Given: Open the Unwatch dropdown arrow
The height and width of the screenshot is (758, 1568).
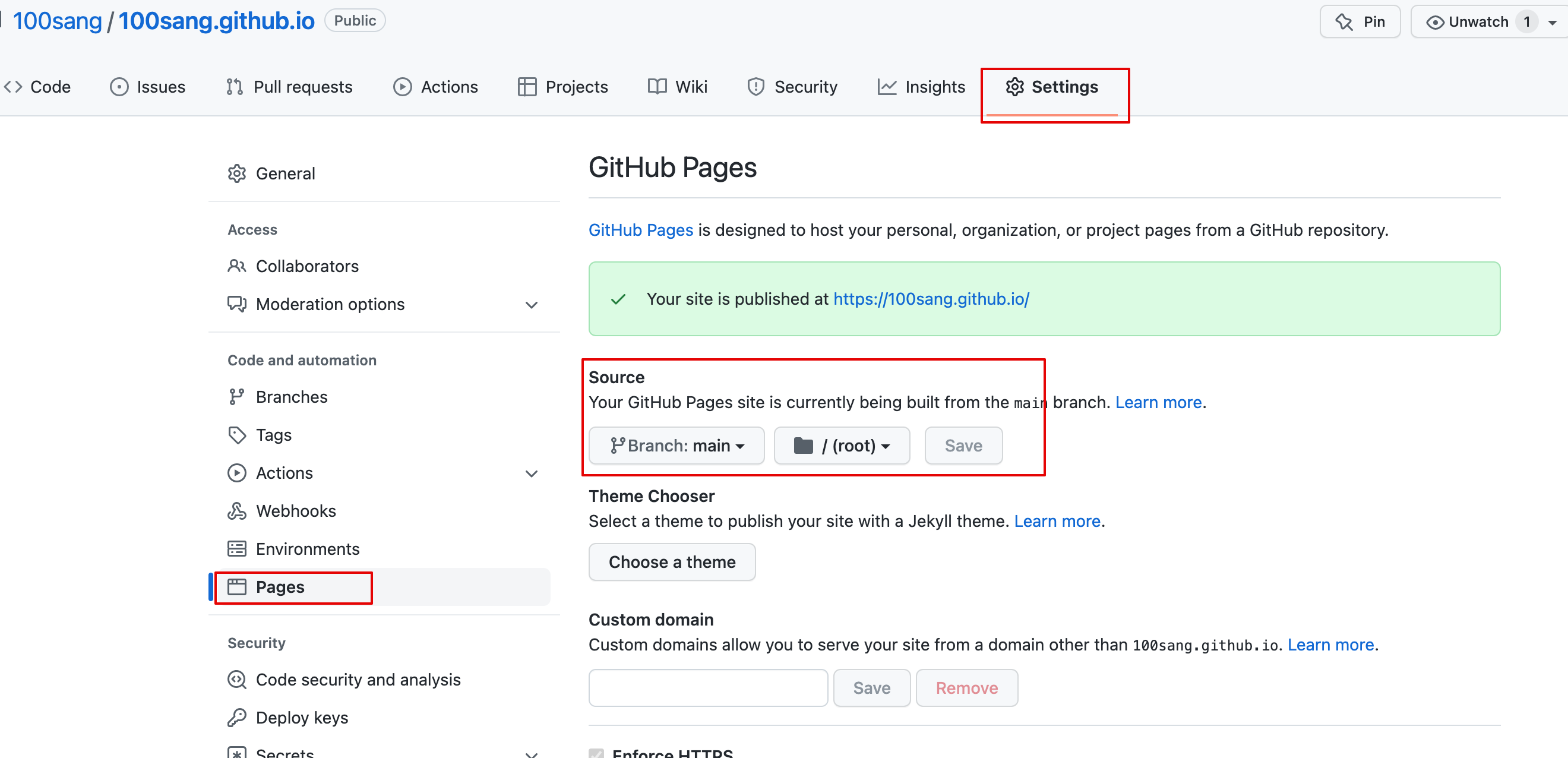Looking at the screenshot, I should [1552, 22].
